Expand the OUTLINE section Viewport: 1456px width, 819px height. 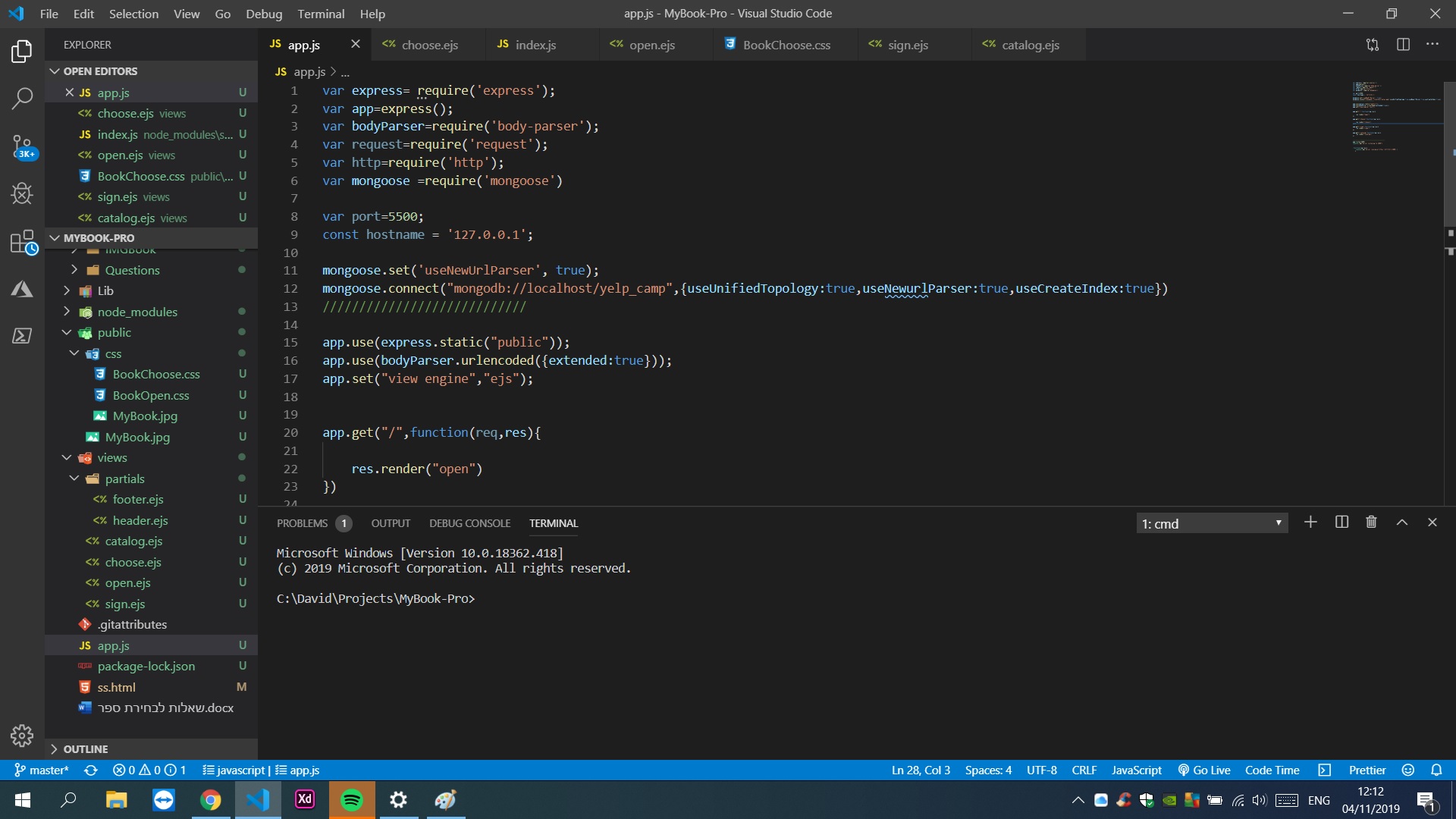pos(85,748)
